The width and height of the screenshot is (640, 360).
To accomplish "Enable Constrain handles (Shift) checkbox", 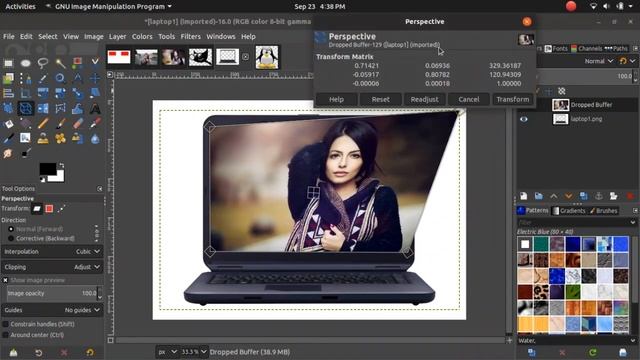I will pos(5,324).
